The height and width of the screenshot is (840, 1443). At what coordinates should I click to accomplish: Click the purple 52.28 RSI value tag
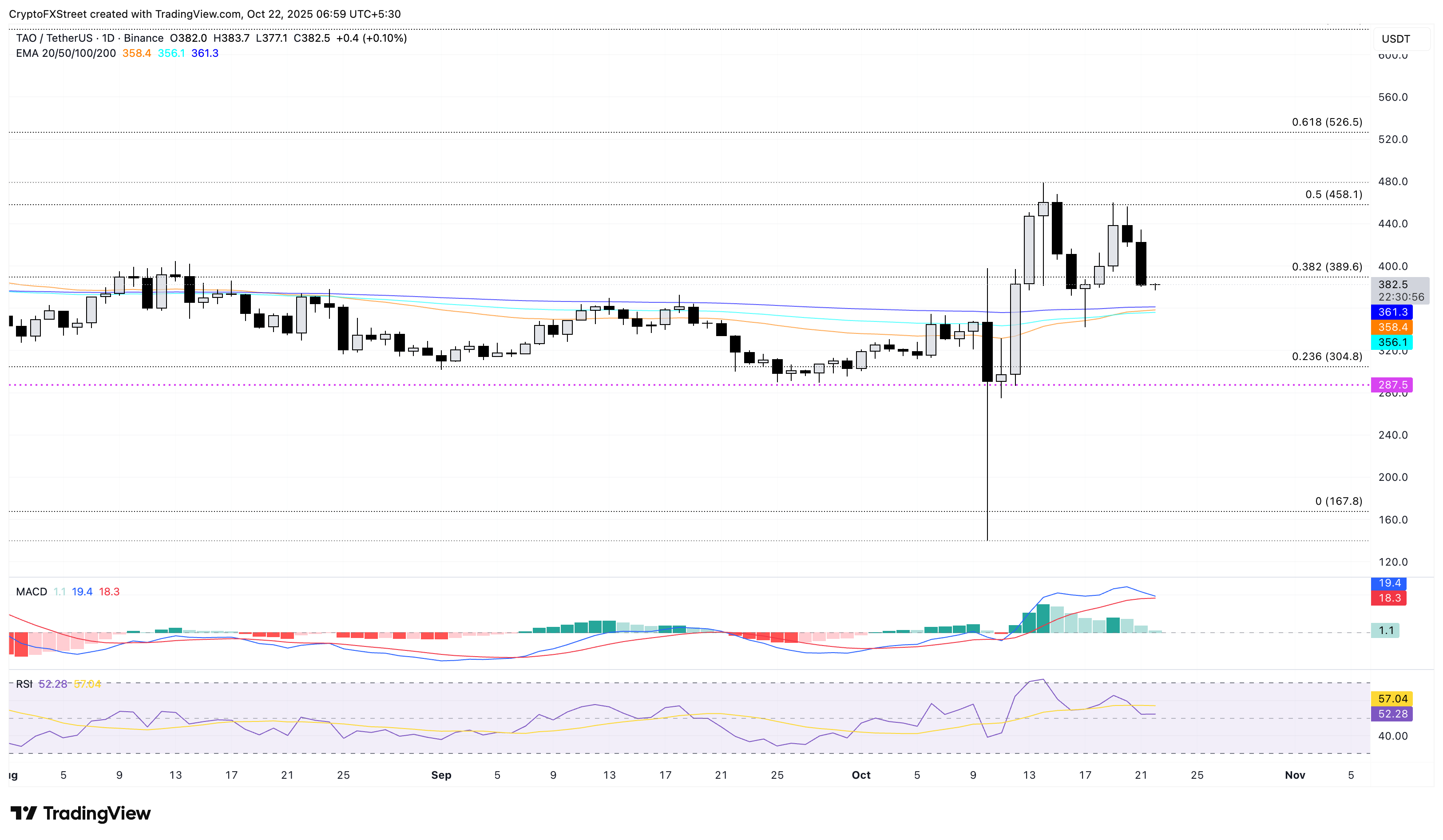1391,714
